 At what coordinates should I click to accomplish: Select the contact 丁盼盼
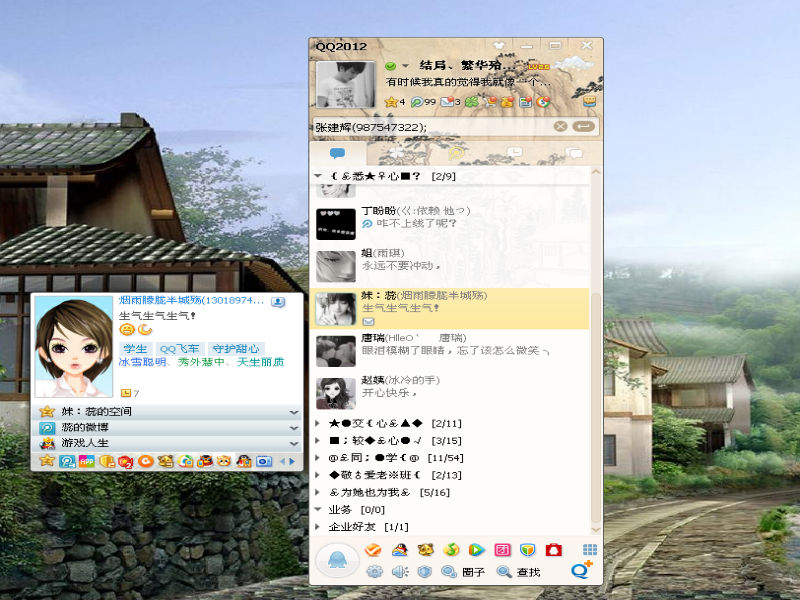[x=450, y=223]
